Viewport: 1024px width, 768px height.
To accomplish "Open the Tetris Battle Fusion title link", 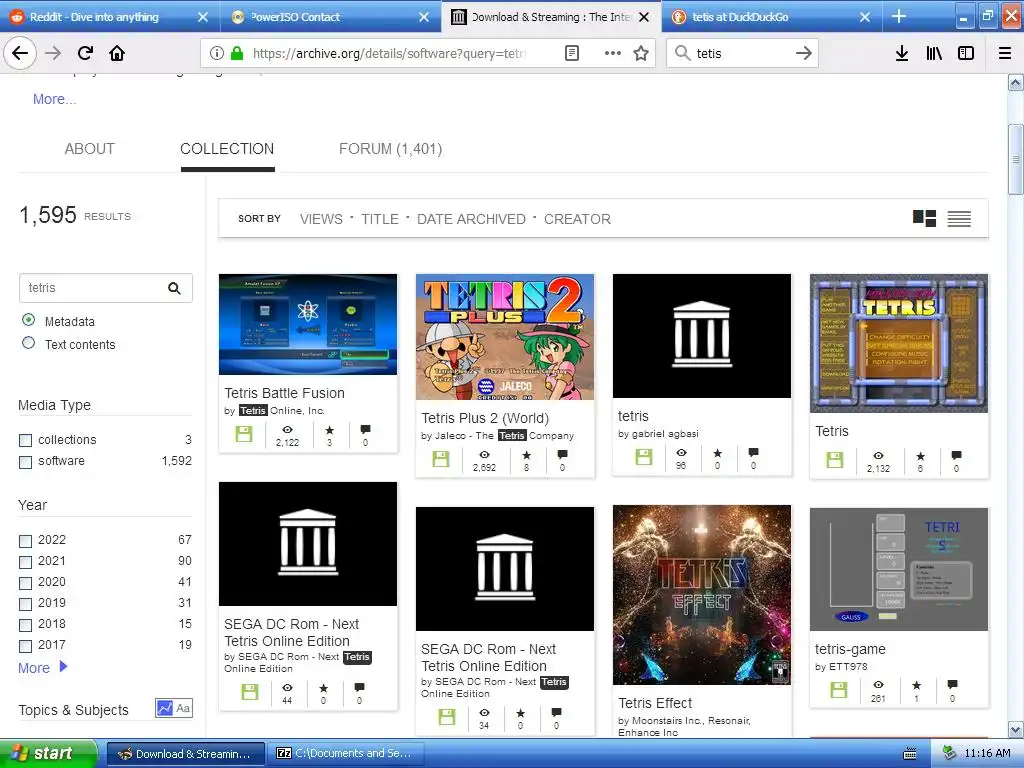I will tap(285, 393).
